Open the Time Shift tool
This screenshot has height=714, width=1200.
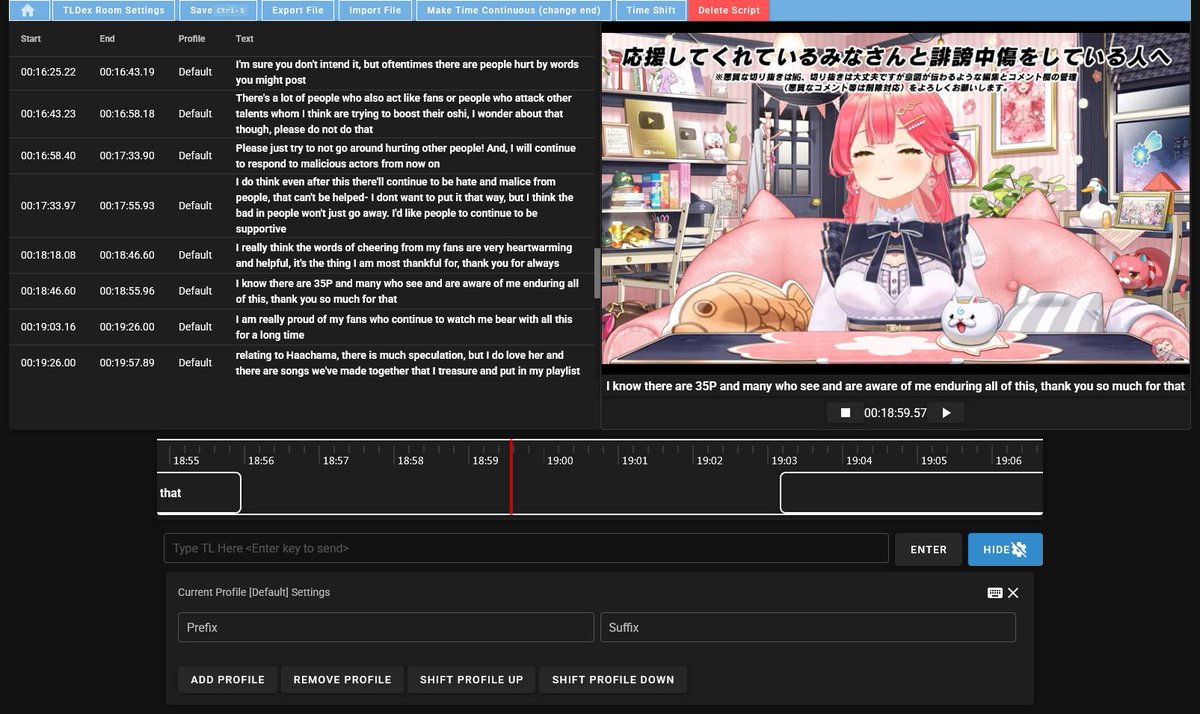(651, 10)
